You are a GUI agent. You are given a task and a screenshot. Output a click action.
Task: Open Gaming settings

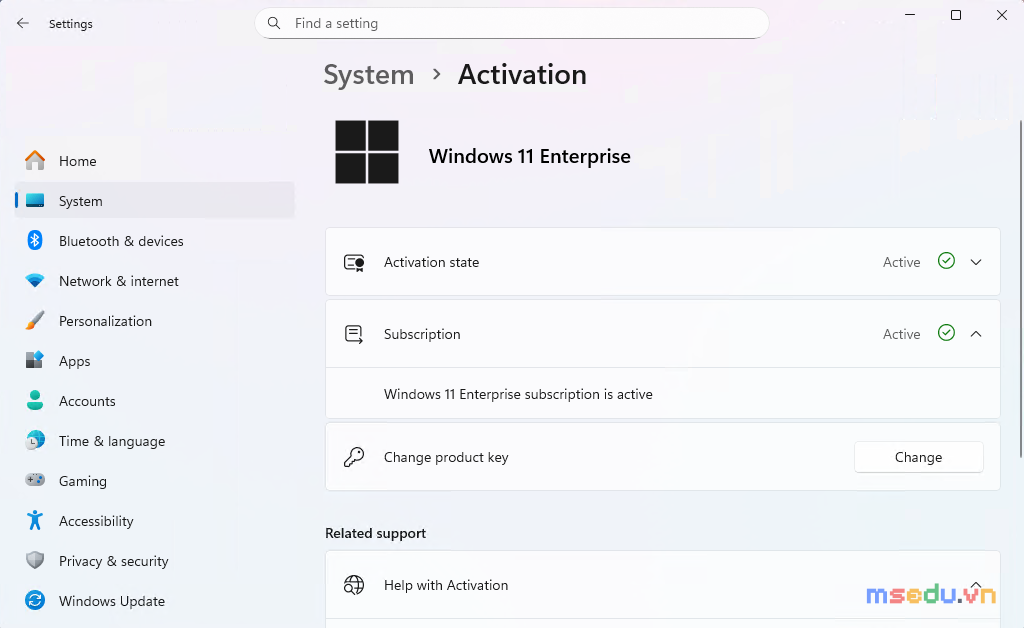pyautogui.click(x=155, y=481)
